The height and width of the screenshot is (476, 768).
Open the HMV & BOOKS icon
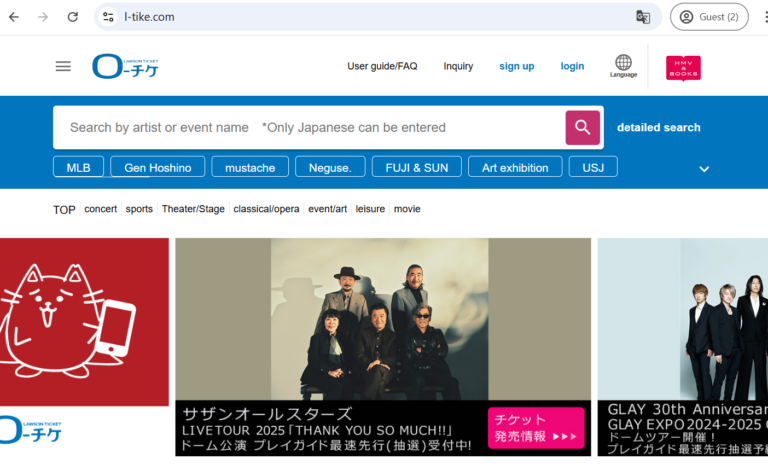click(x=683, y=67)
